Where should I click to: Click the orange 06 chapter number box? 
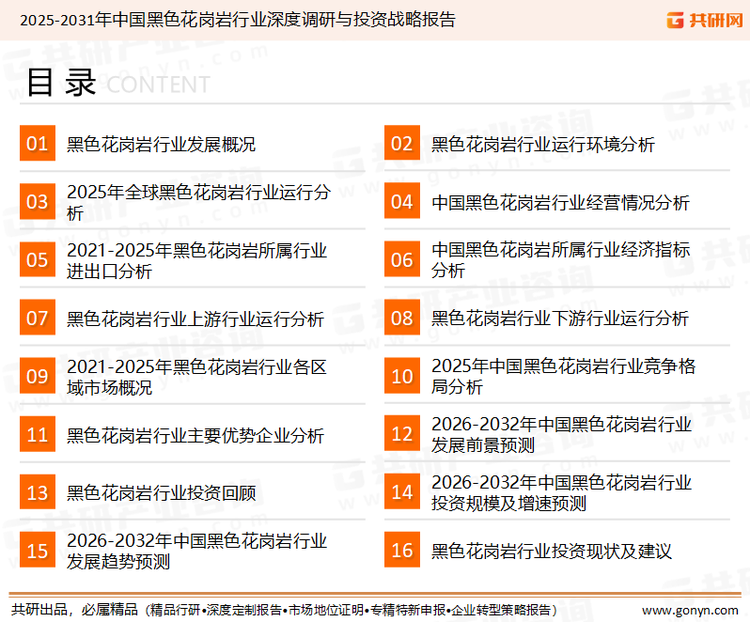[402, 260]
